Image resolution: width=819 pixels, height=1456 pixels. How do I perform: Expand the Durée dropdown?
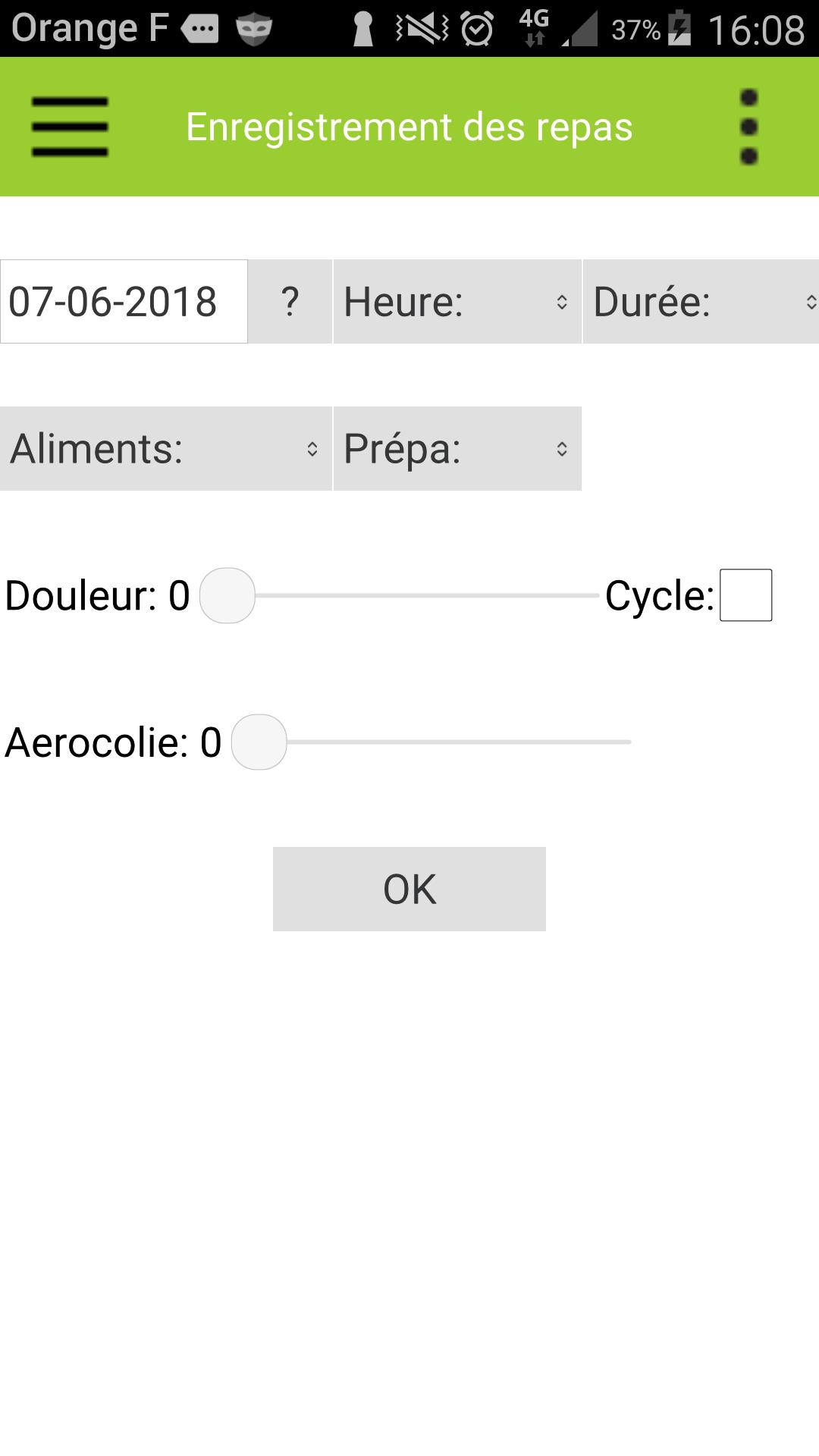coord(701,302)
